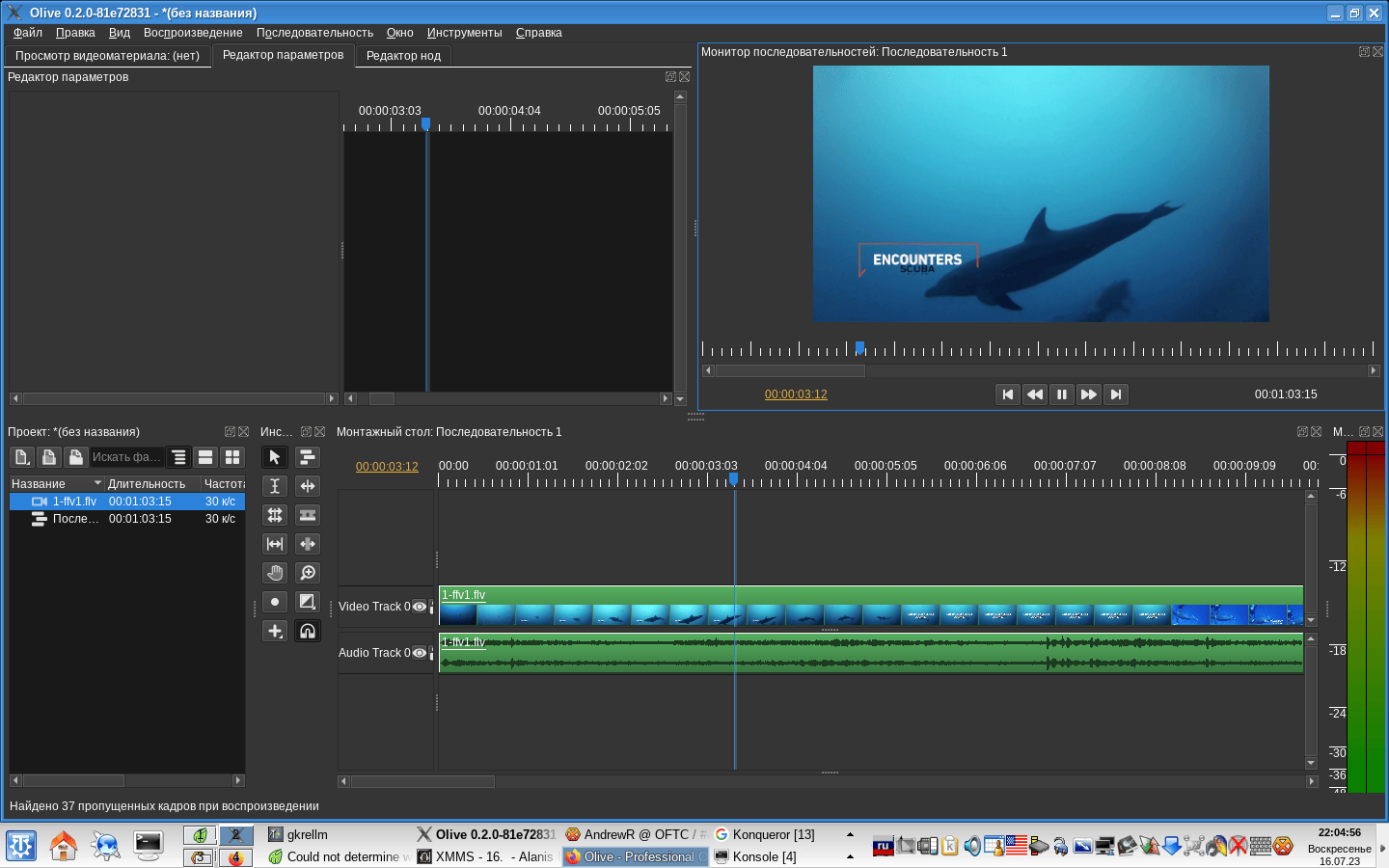Screen dimensions: 1389x868
Task: Open the Последовательность menu
Action: tap(314, 33)
